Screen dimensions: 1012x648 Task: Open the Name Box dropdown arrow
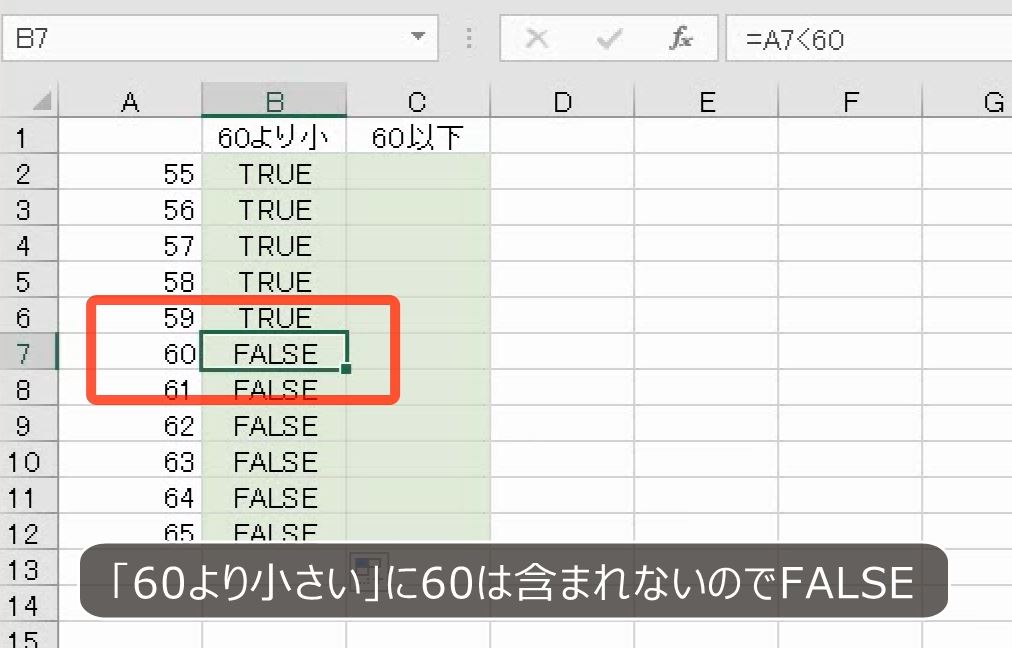coord(418,36)
